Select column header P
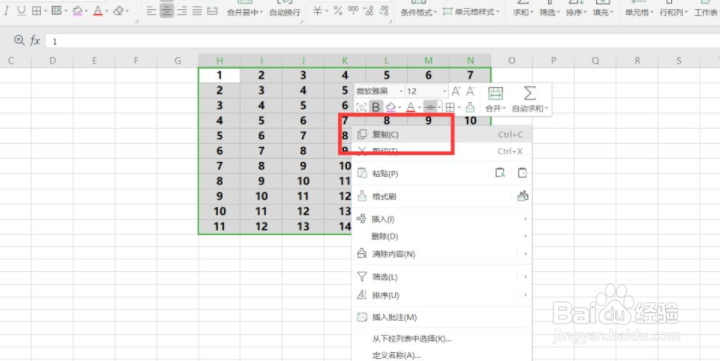 coord(553,61)
